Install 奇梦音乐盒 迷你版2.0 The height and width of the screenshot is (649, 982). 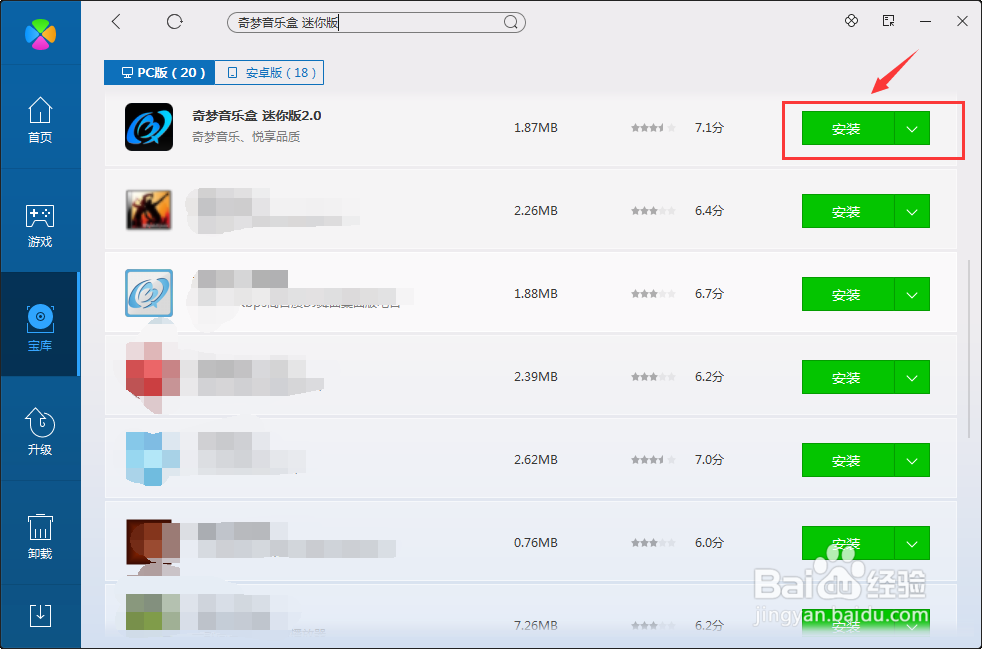847,128
